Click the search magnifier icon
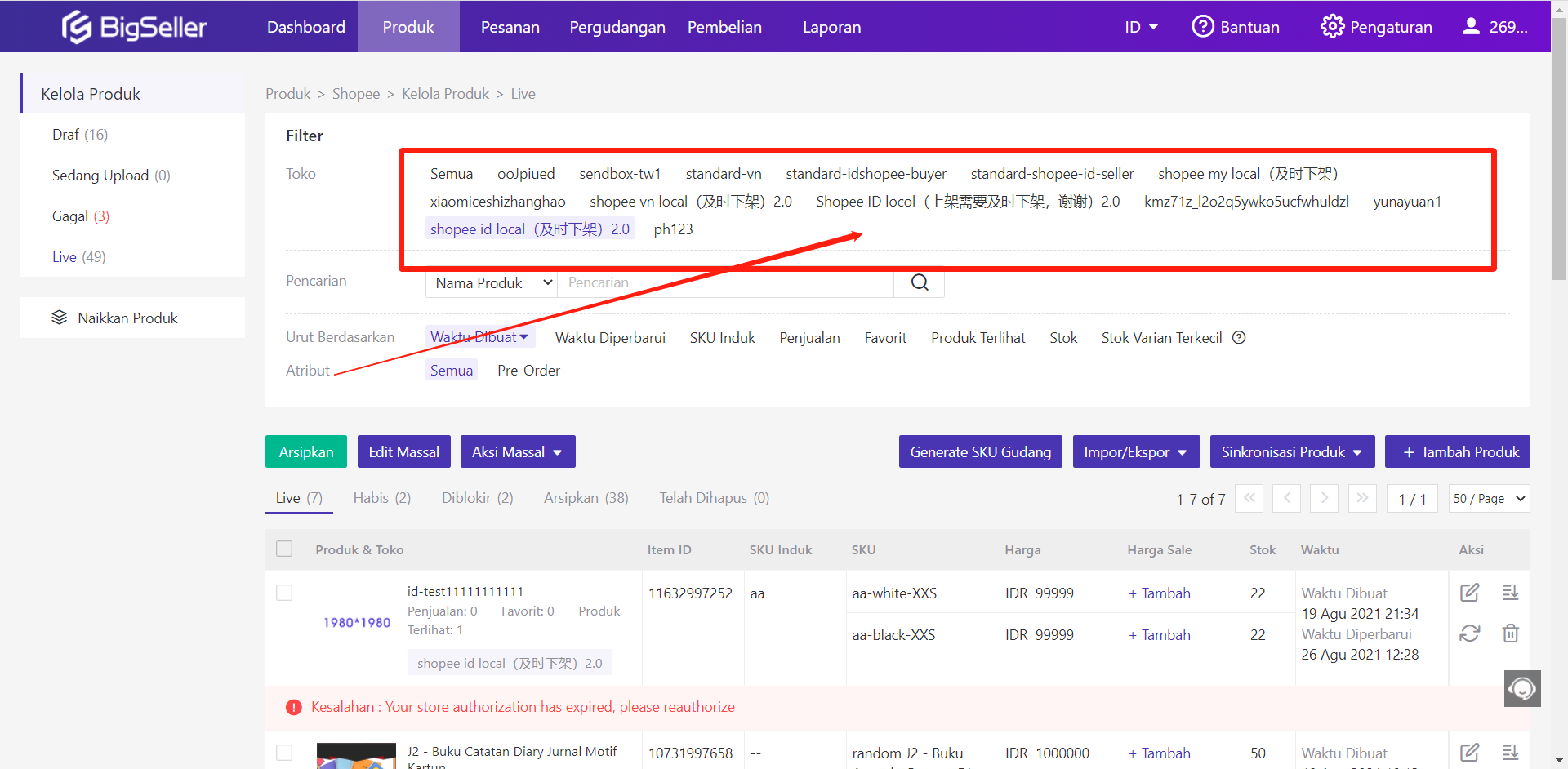The width and height of the screenshot is (1568, 769). (x=920, y=282)
